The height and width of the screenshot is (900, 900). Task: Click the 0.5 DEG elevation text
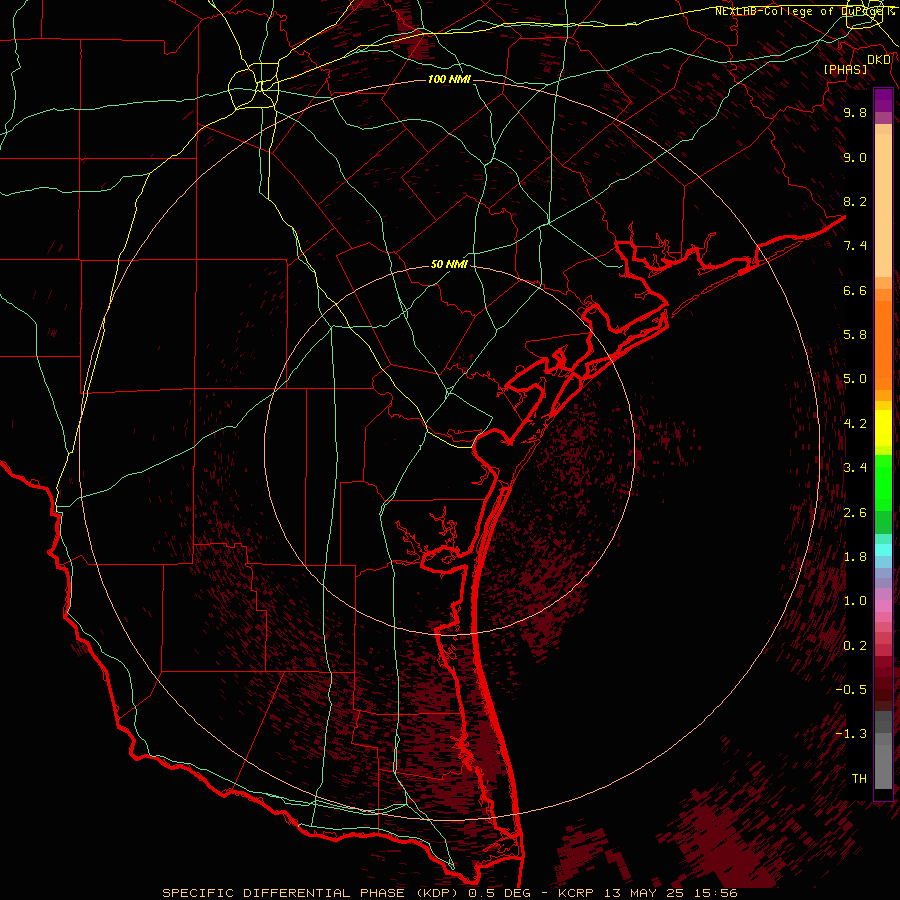(497, 893)
